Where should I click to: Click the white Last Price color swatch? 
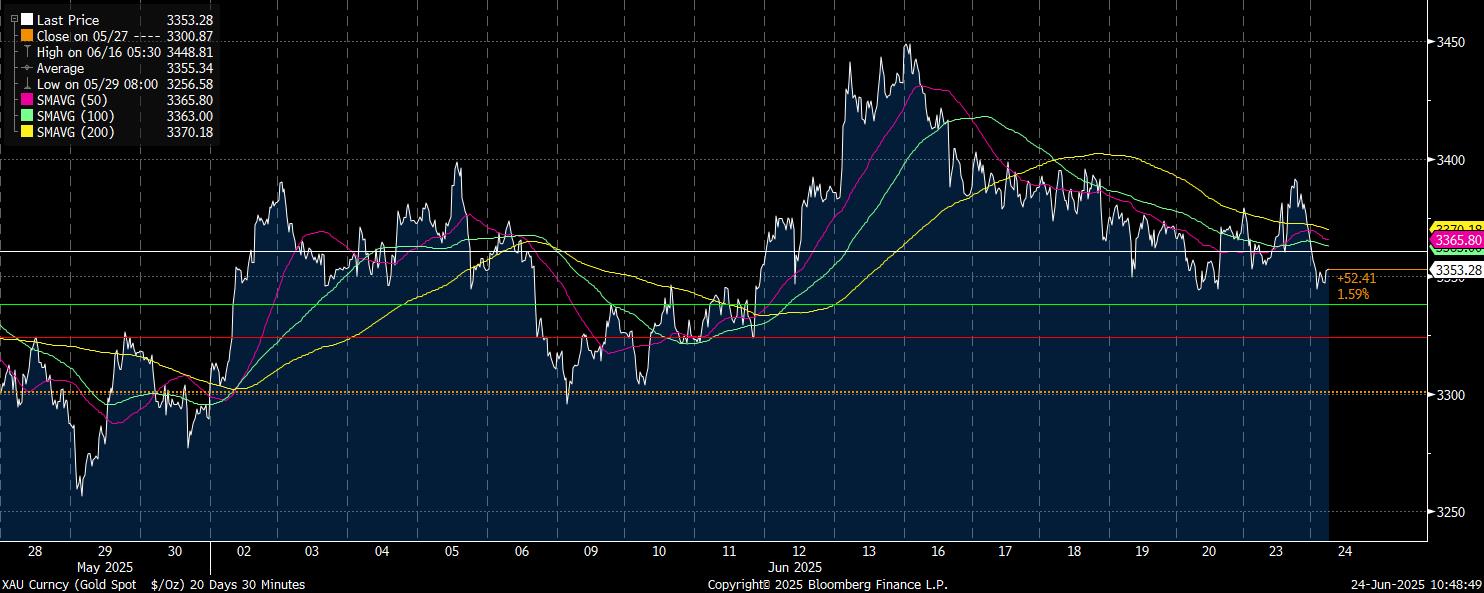coord(27,20)
